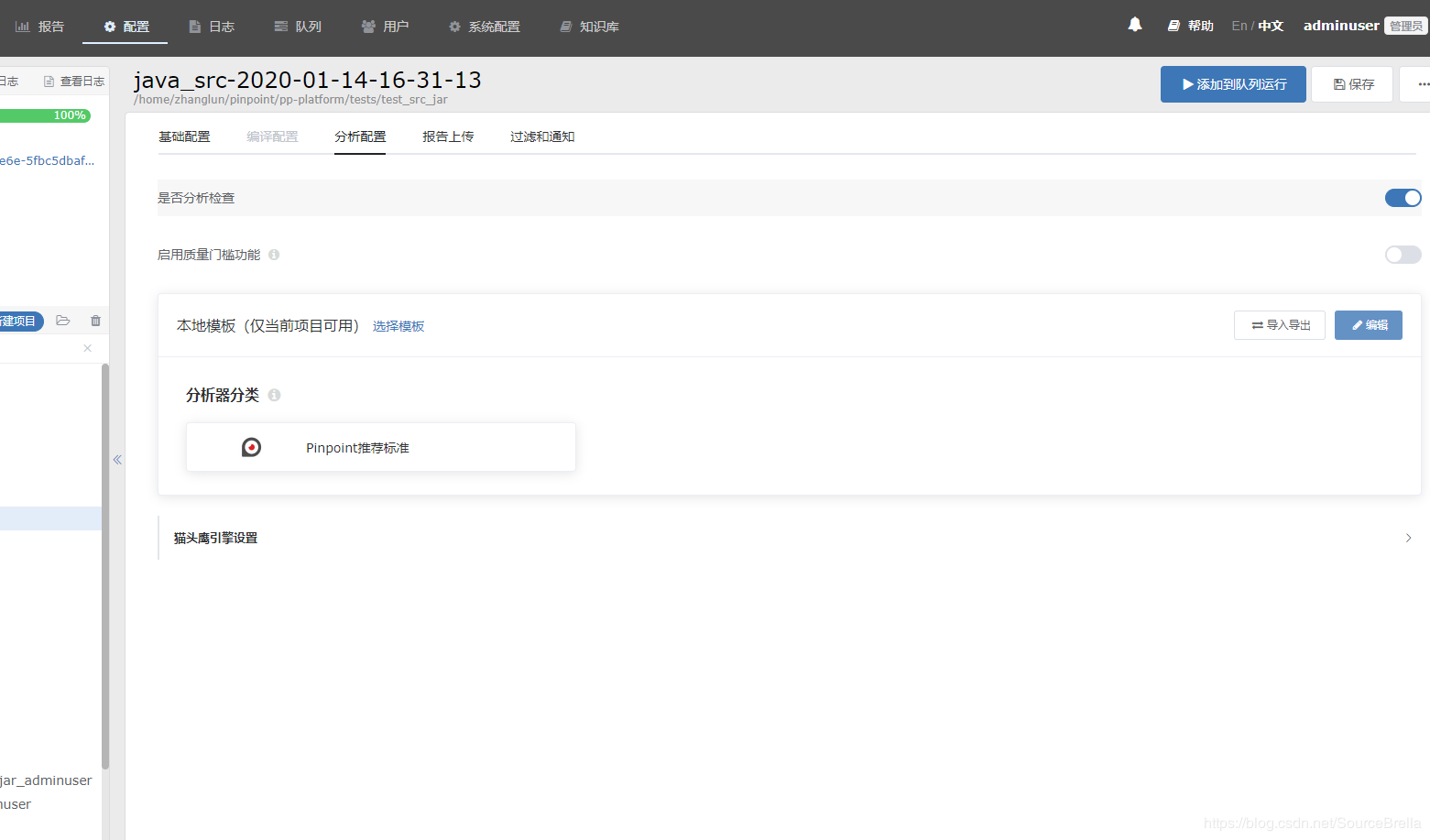Open the 配置 menu
1430x840 pixels.
pos(126,27)
